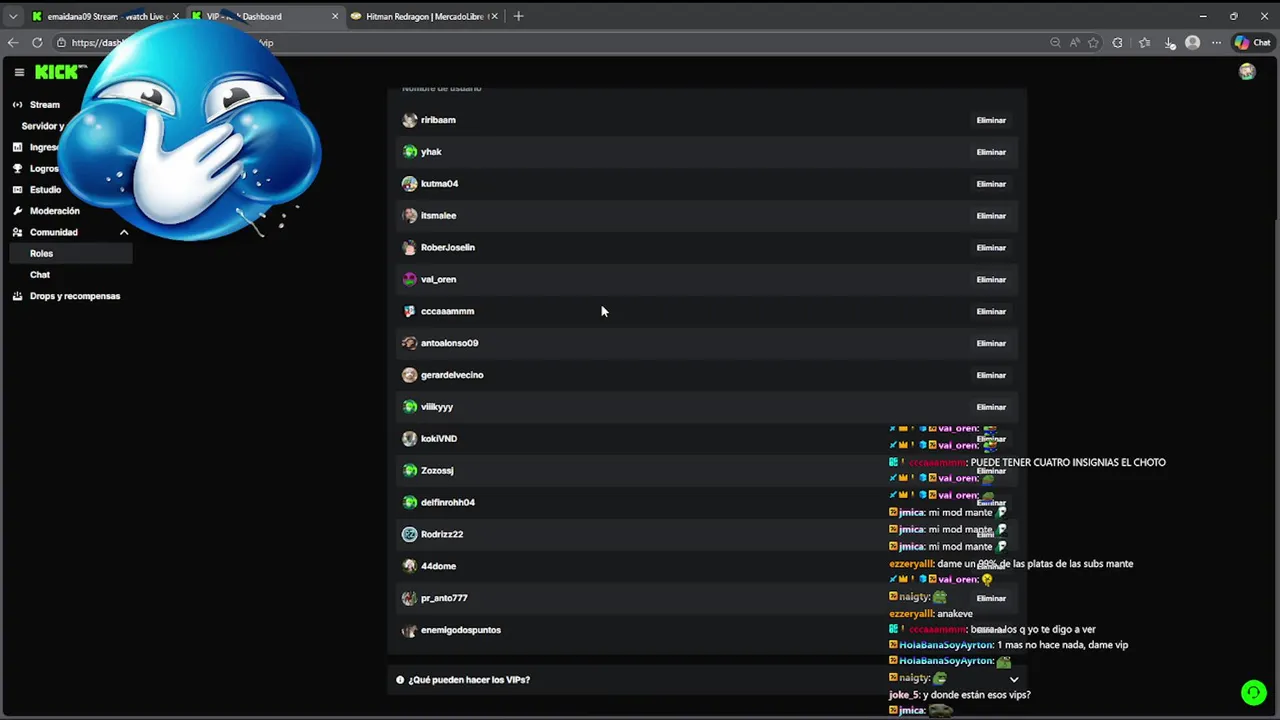Click Eliminar for cccaaammm
Screen dimensions: 1280x720
pyautogui.click(x=991, y=311)
